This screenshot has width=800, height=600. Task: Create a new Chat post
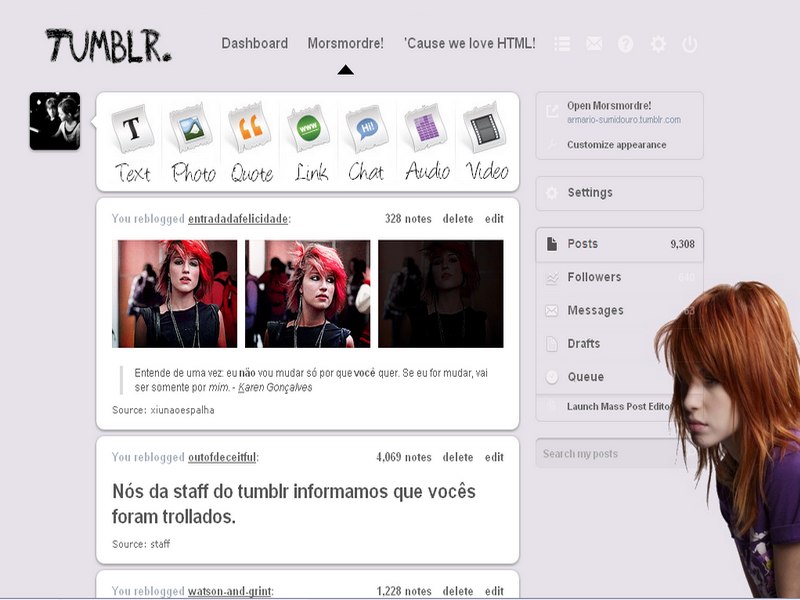pyautogui.click(x=366, y=143)
